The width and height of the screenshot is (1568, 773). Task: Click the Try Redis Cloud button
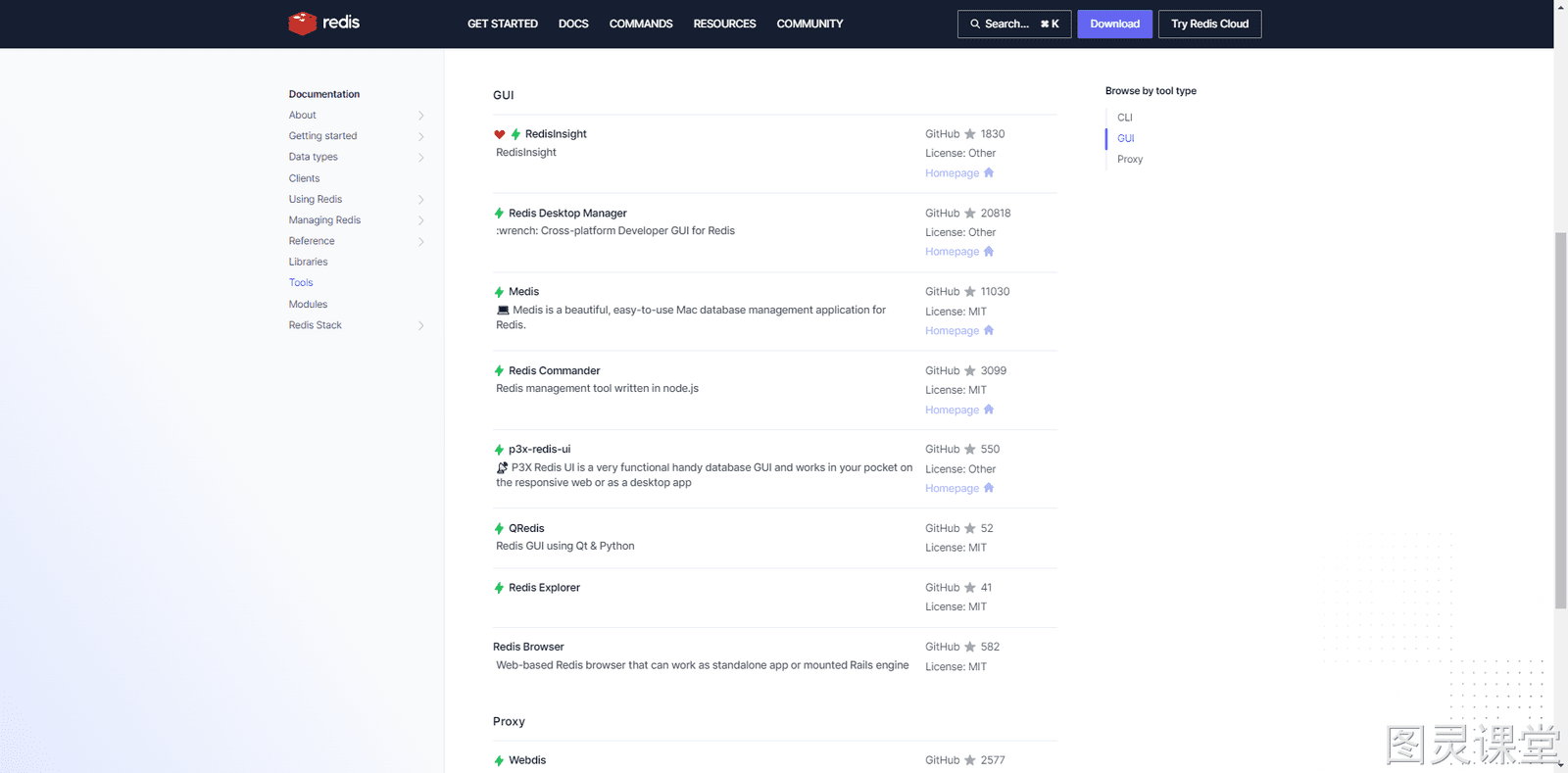(1210, 24)
